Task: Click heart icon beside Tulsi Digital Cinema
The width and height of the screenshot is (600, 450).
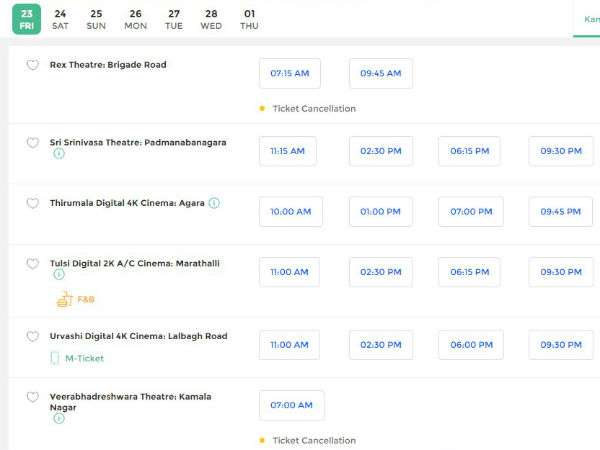Action: tap(32, 264)
